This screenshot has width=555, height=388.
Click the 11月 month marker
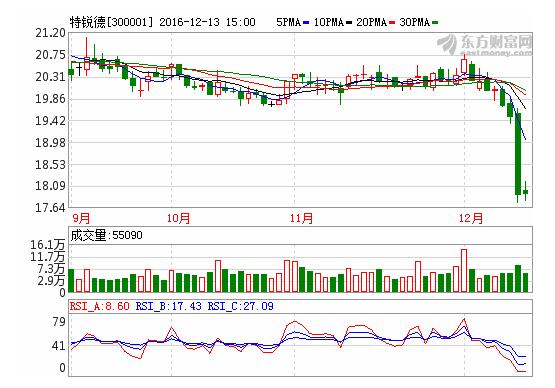point(302,218)
